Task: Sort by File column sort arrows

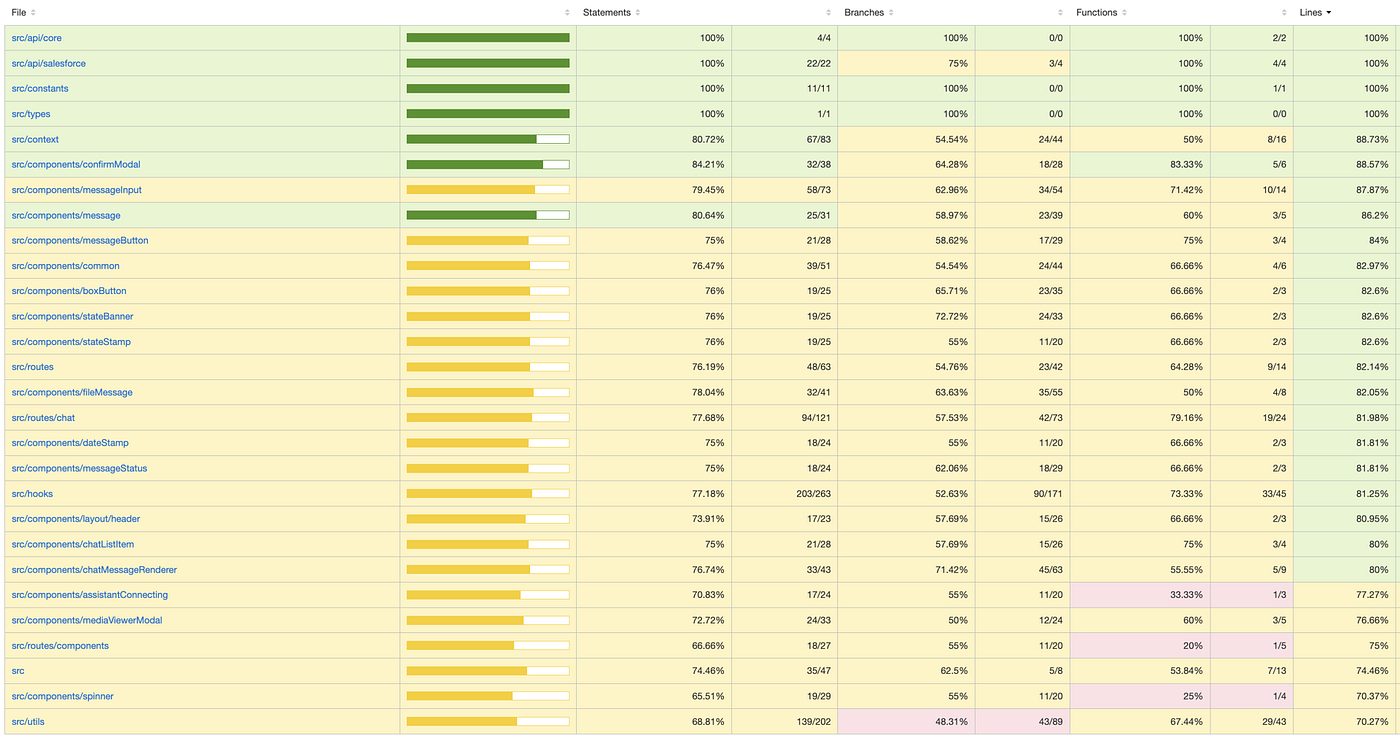Action: [33, 13]
